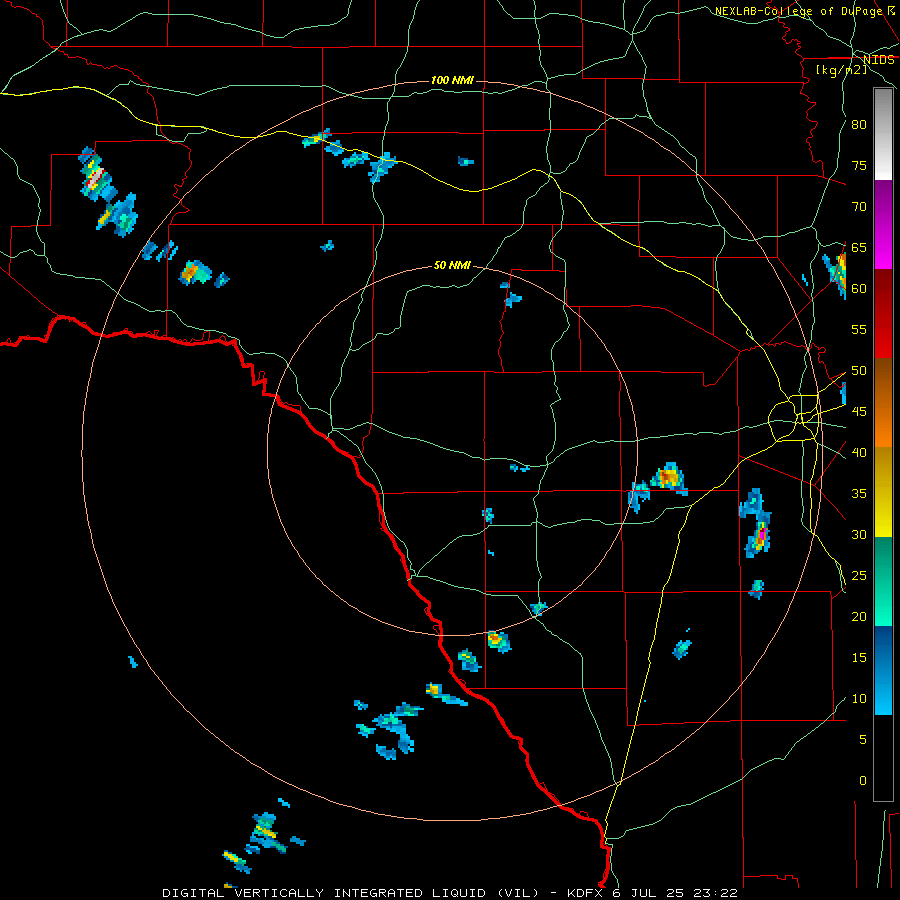Click the white-core storm cell in upper left
The image size is (900, 900).
pos(96,175)
